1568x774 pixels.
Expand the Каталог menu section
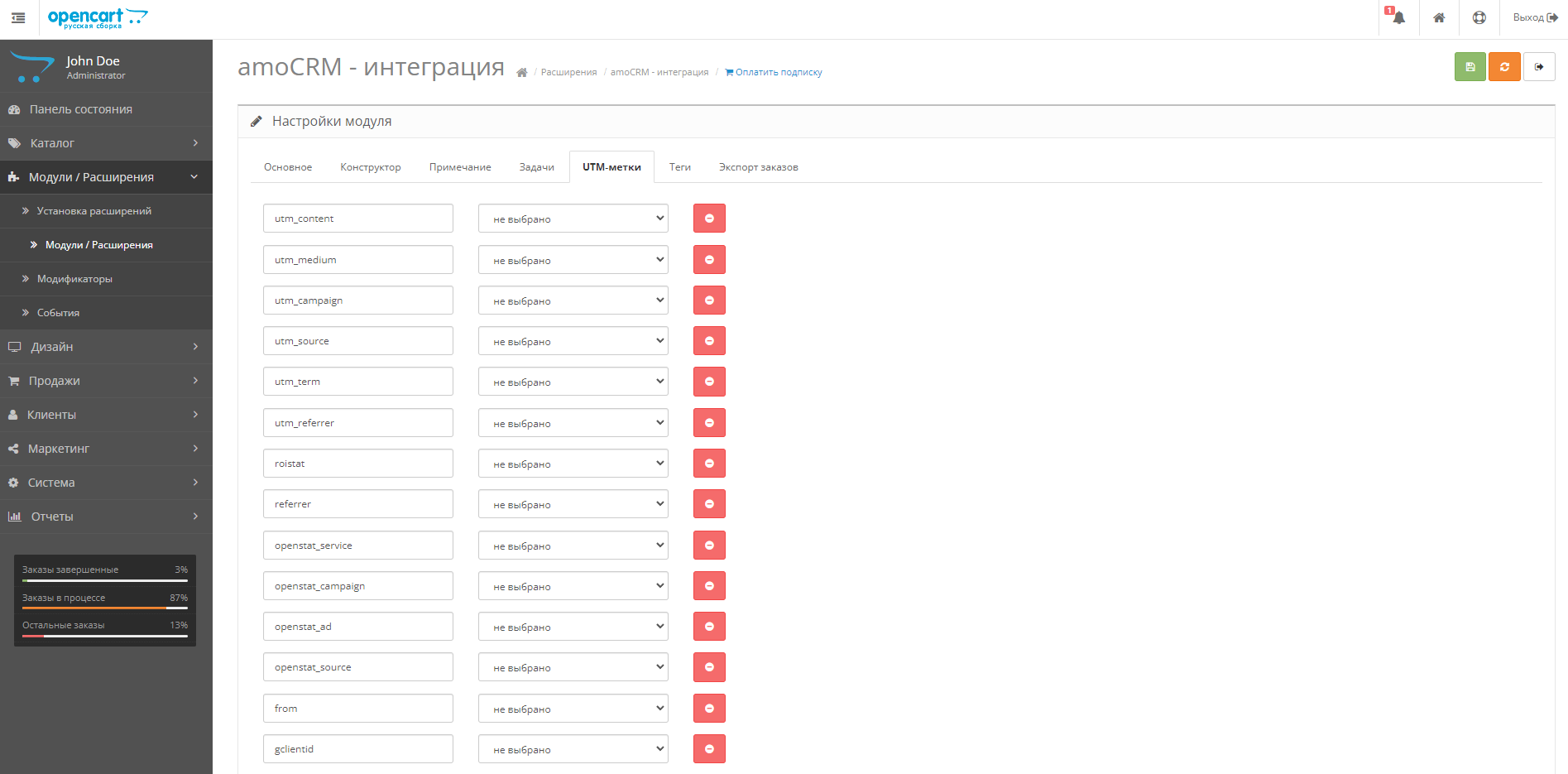pos(106,142)
